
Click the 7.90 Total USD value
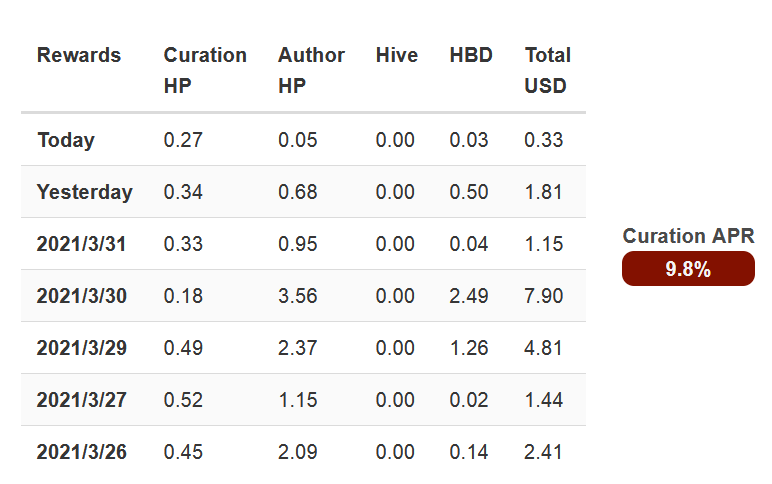543,296
